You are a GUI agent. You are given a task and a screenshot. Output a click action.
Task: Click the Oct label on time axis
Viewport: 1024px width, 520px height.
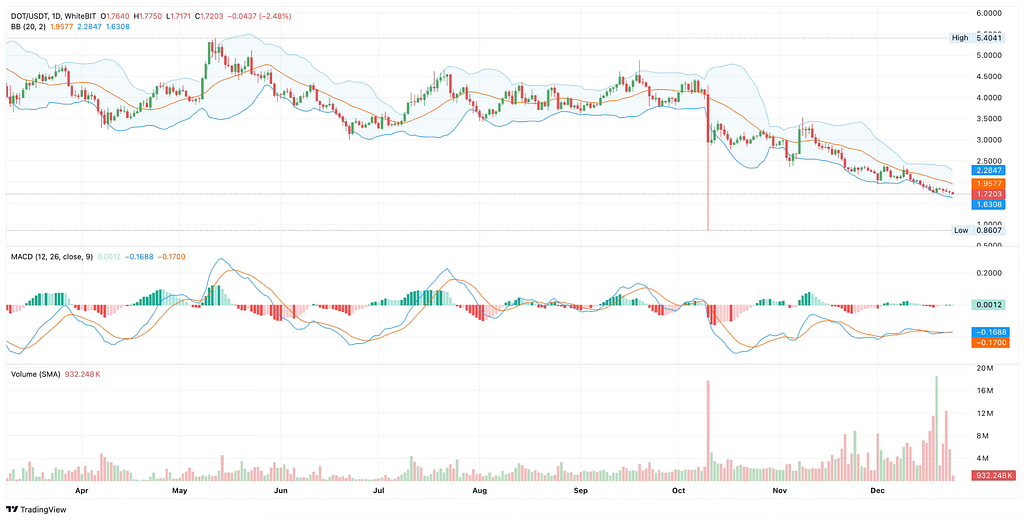678,489
